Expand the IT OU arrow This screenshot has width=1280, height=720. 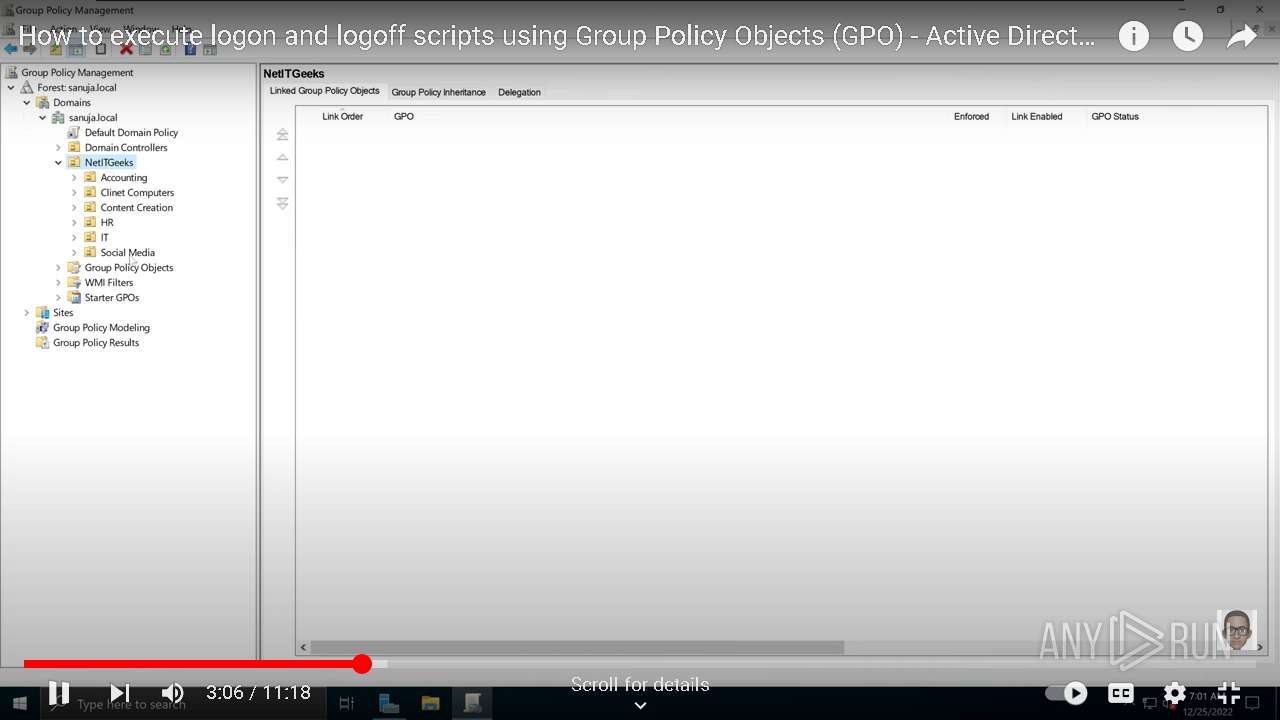coord(74,238)
